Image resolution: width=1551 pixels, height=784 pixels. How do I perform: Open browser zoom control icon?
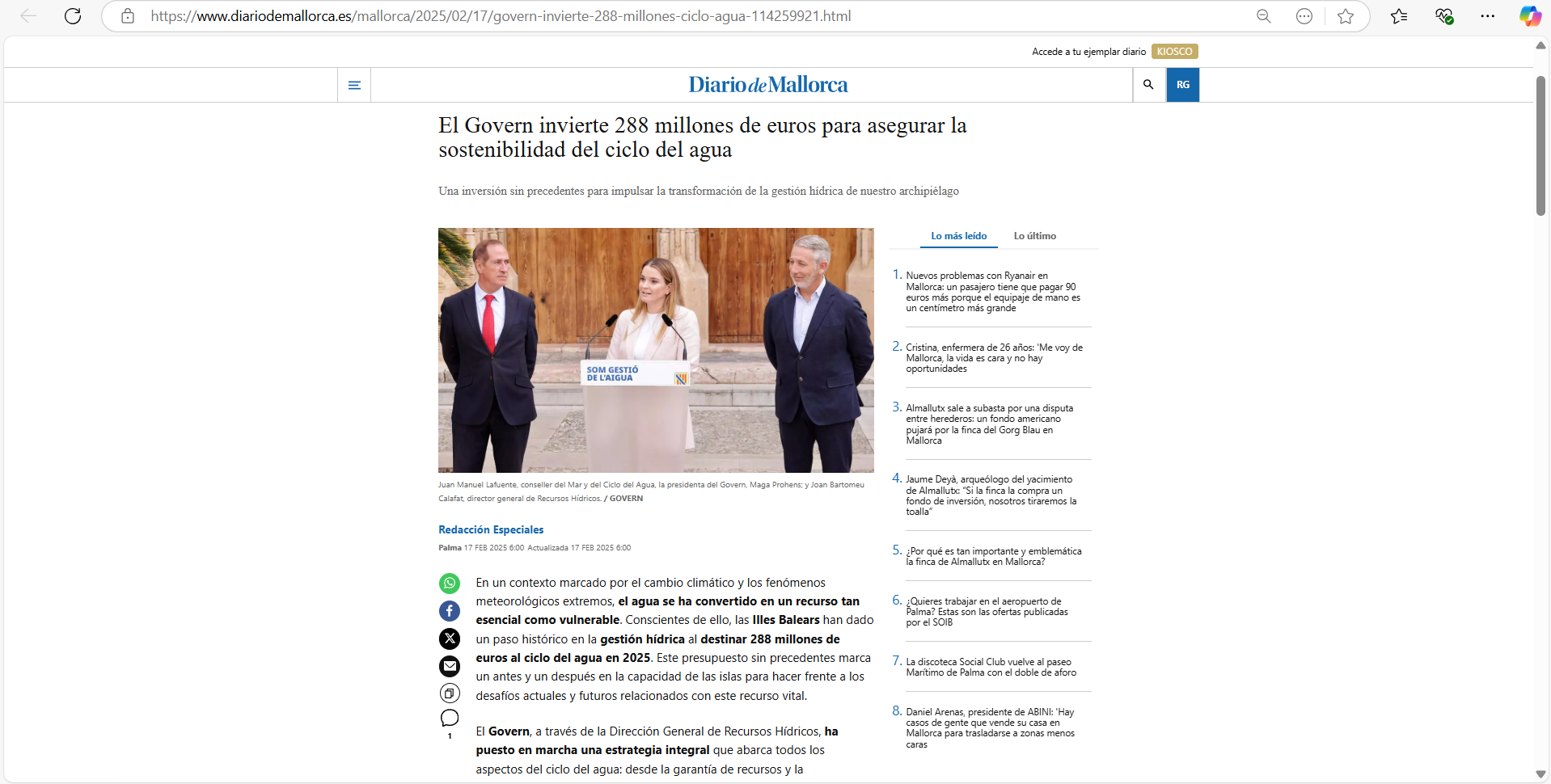click(1264, 16)
